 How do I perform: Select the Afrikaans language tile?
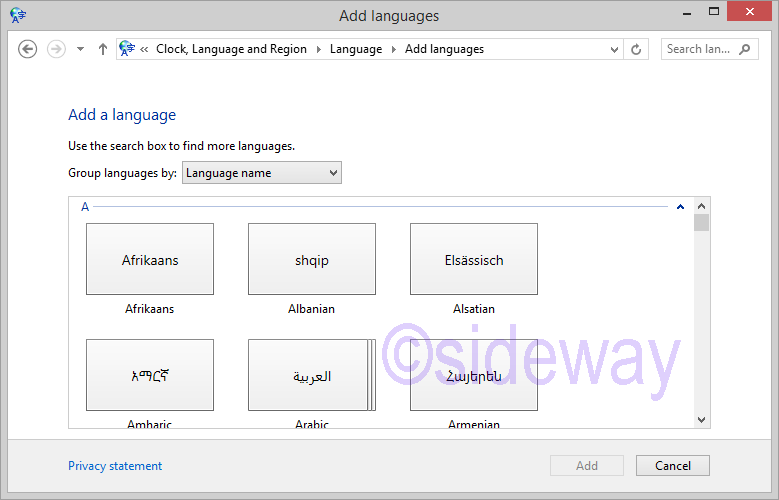(150, 260)
